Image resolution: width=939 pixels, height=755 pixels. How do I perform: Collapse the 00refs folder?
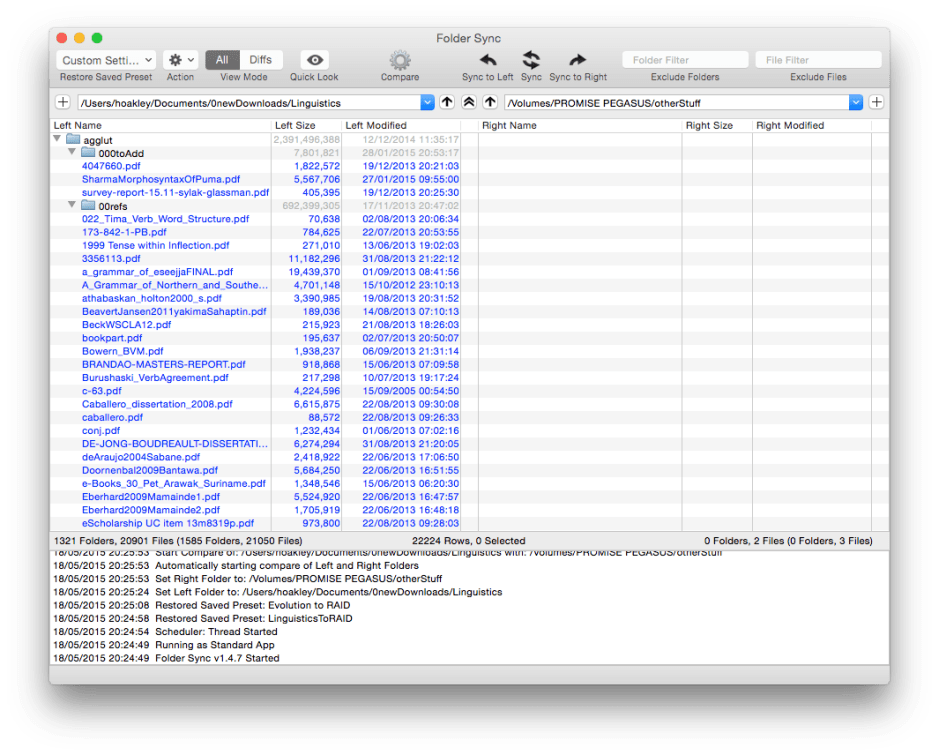(x=71, y=204)
